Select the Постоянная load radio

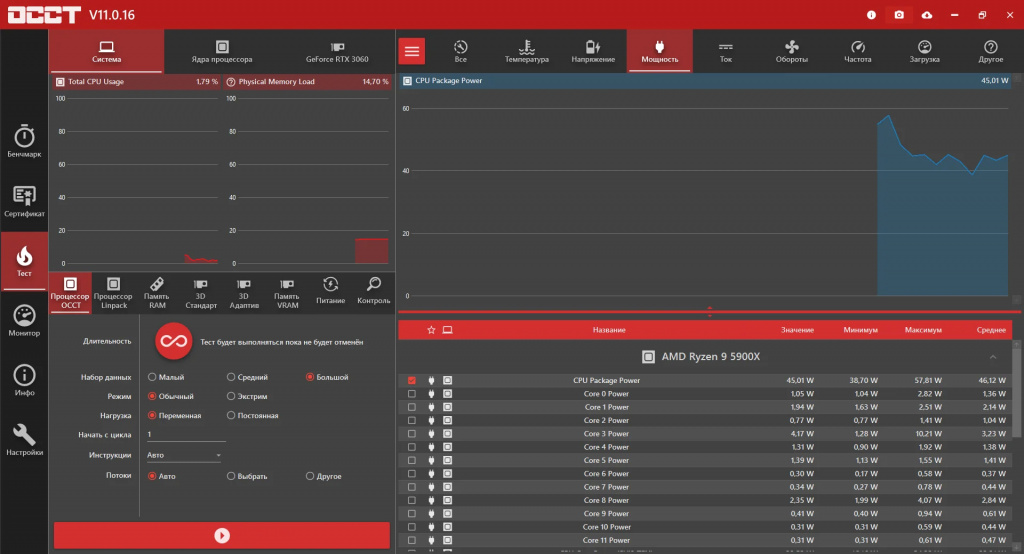click(231, 416)
